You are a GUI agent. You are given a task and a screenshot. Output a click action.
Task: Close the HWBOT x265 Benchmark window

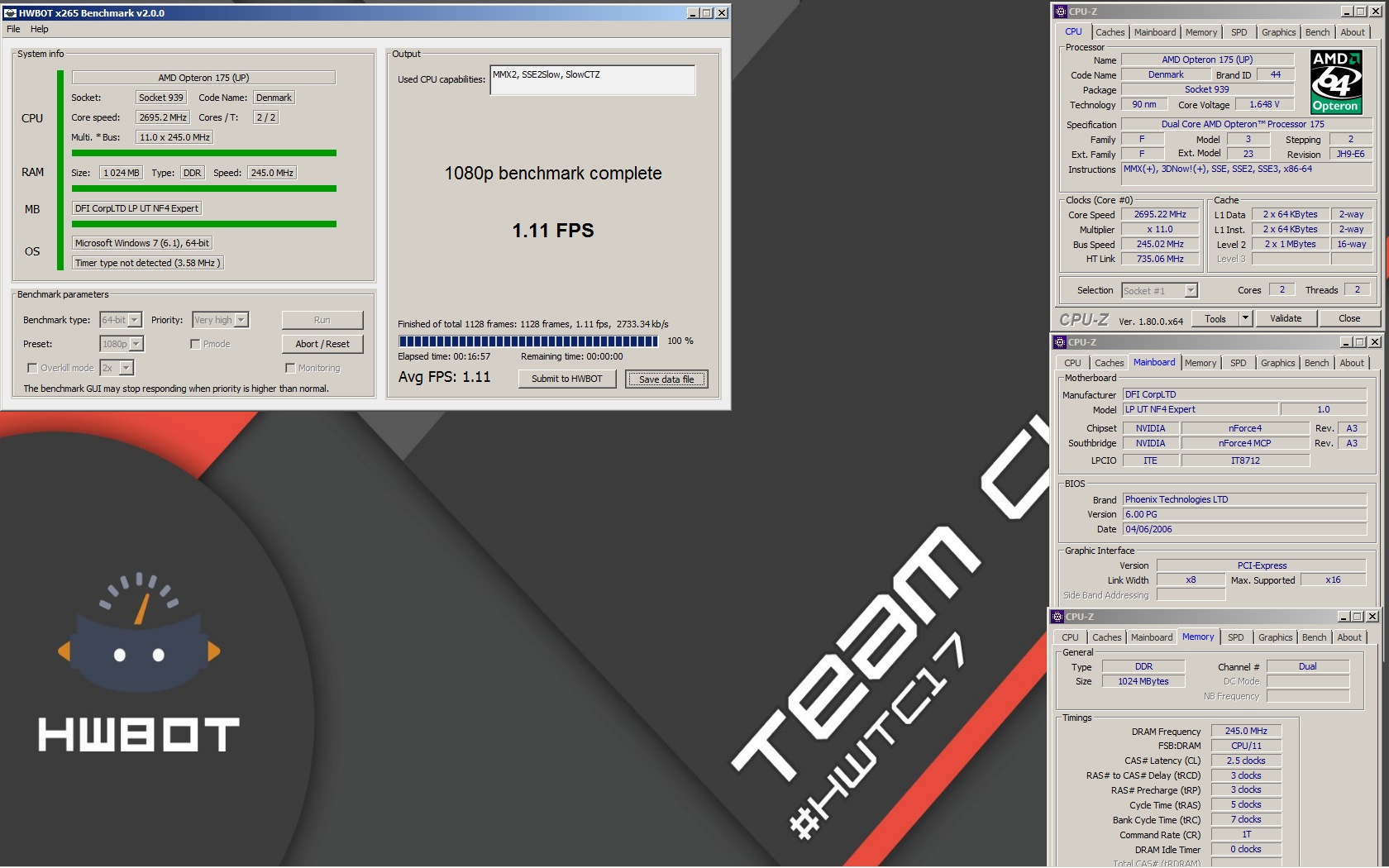722,13
